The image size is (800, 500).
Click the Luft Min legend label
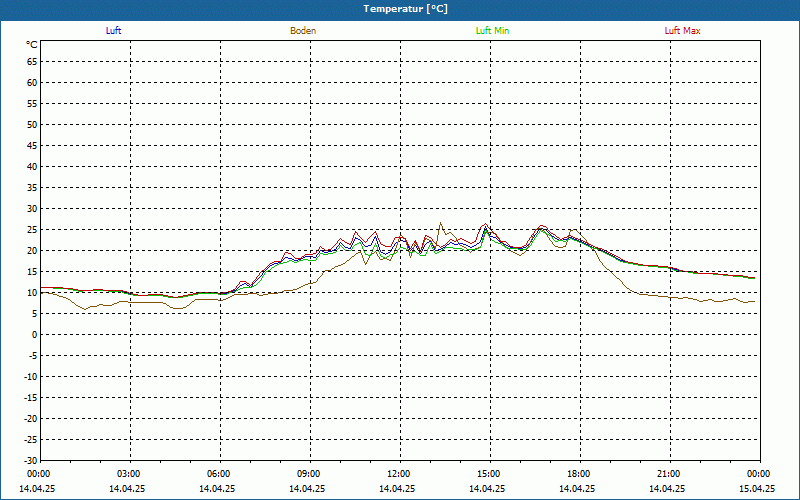pyautogui.click(x=492, y=31)
